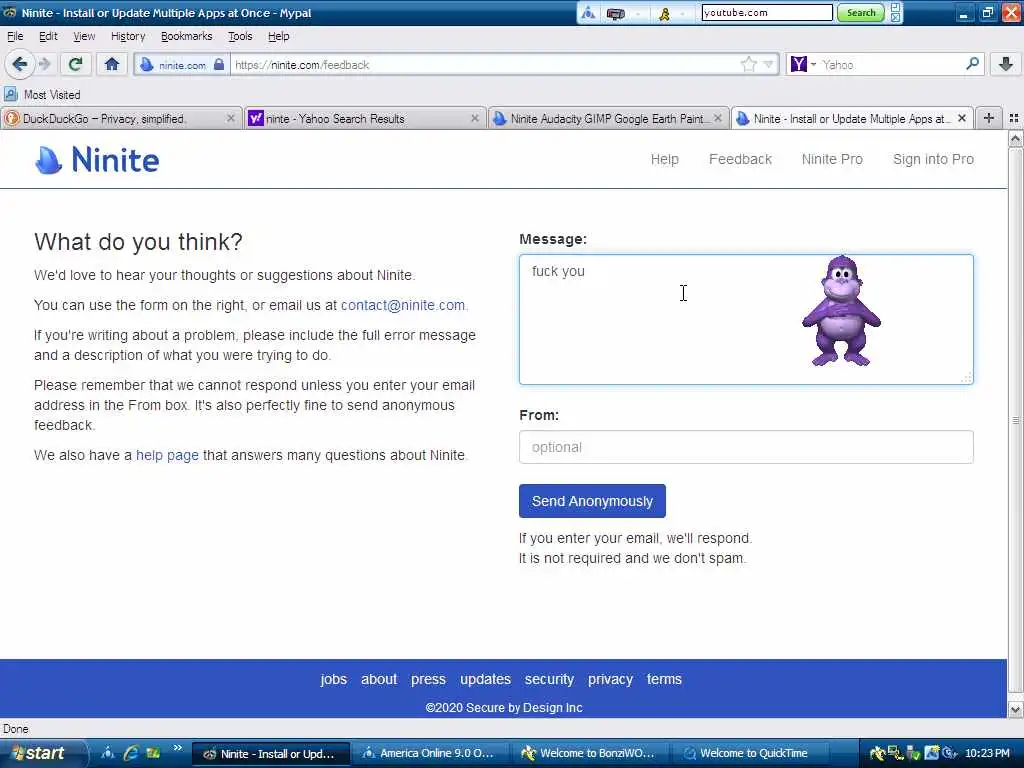Click the page scrollbar down arrow
The width and height of the screenshot is (1024, 768).
tap(1015, 709)
